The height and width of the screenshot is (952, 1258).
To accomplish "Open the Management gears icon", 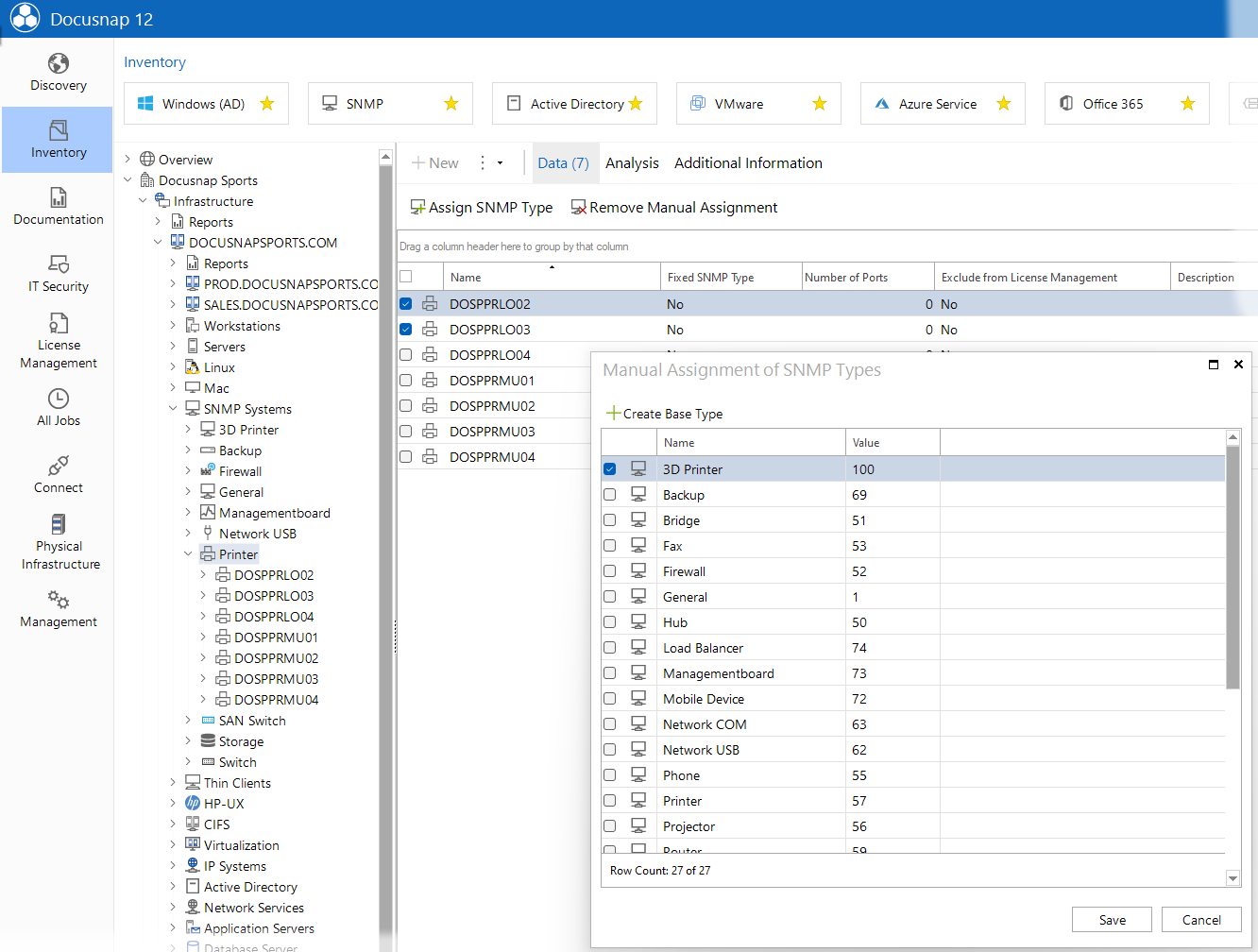I will click(59, 600).
